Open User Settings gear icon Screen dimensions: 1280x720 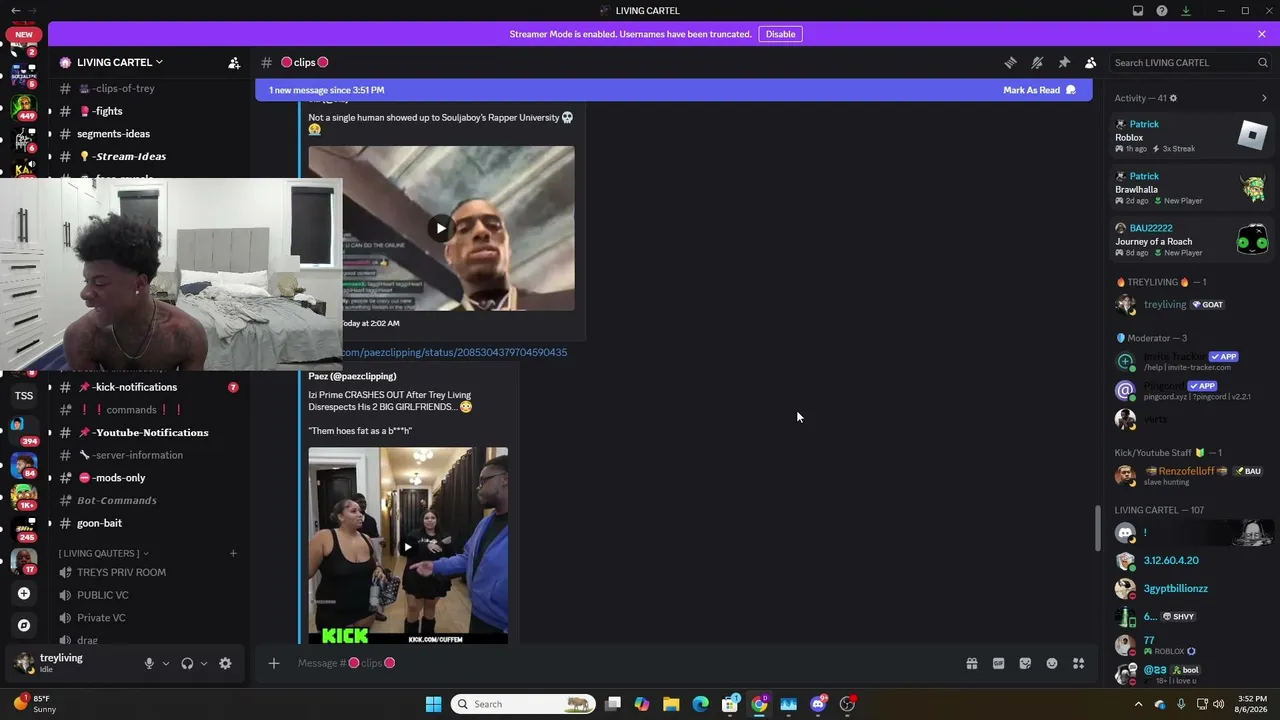click(225, 663)
